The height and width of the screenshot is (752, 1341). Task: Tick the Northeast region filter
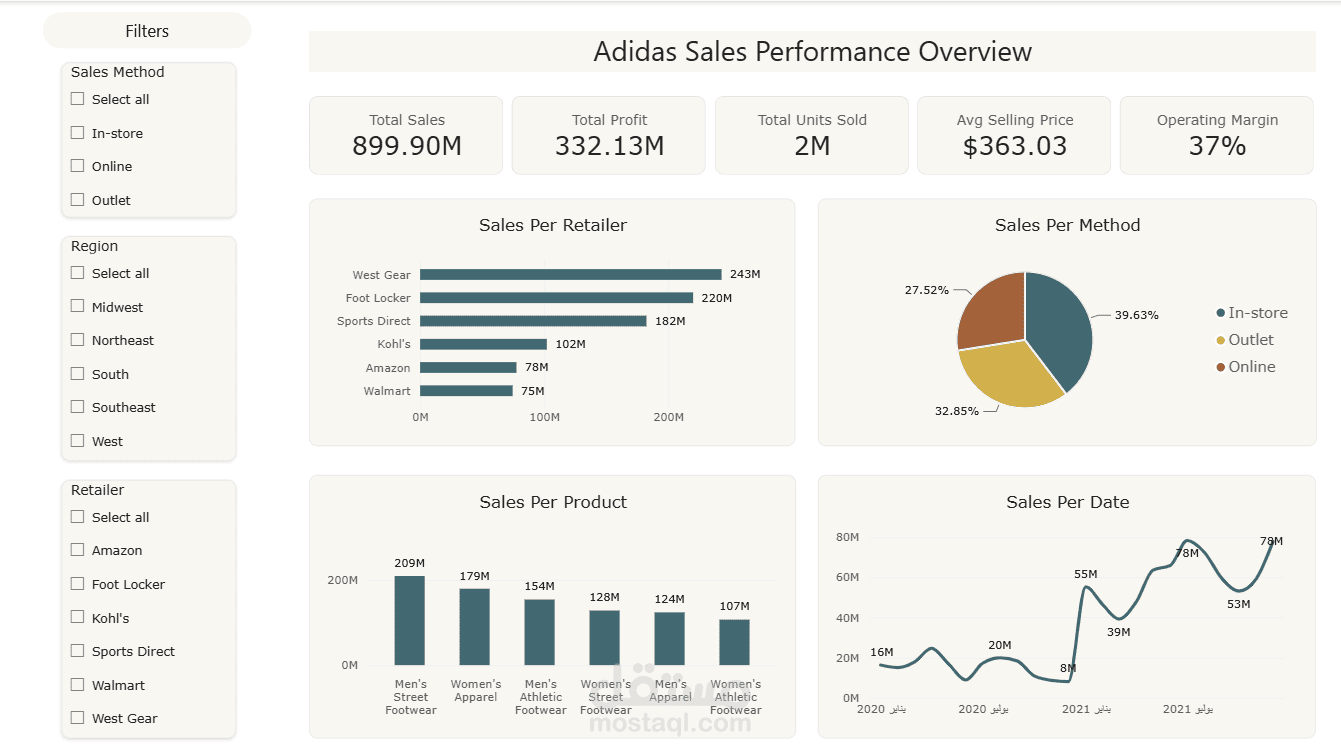click(77, 340)
